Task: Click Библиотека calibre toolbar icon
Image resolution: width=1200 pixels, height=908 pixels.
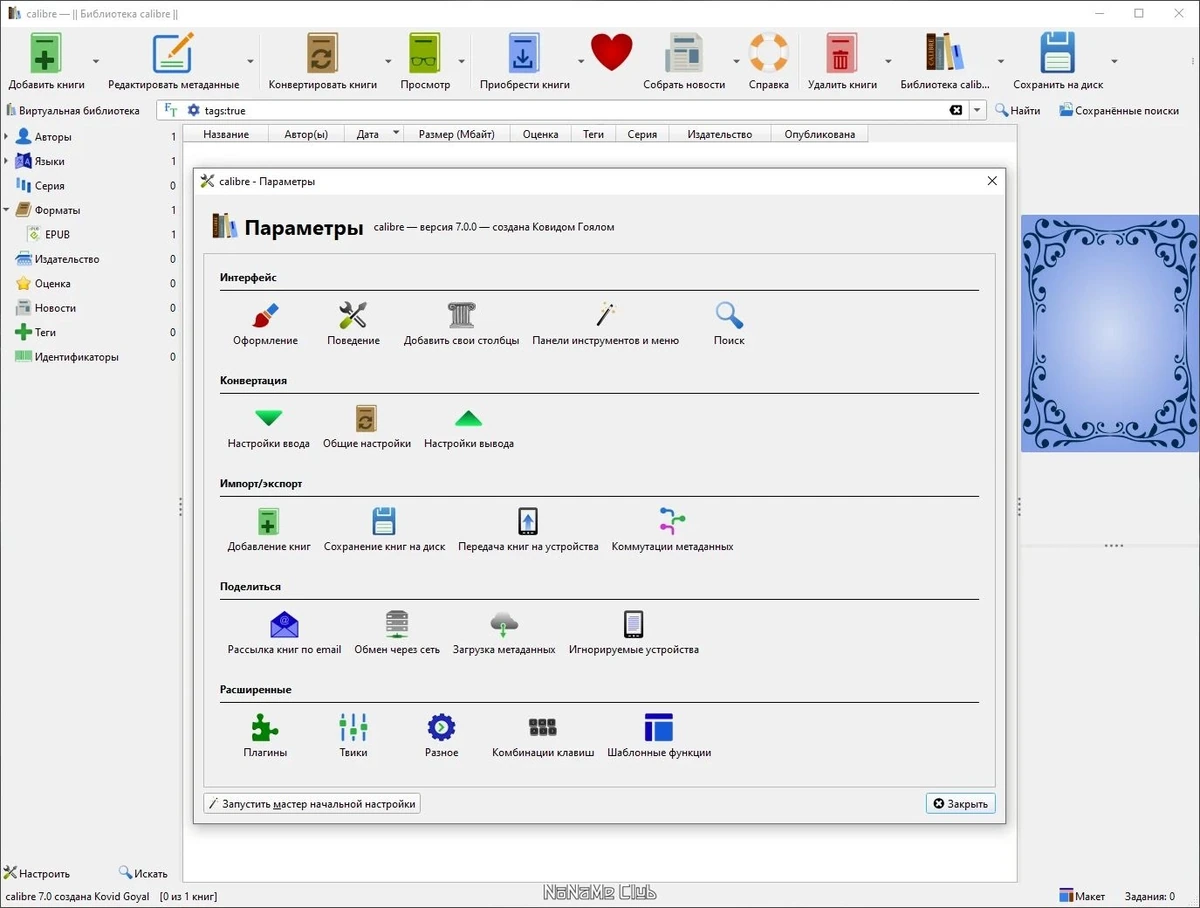Action: click(x=944, y=61)
